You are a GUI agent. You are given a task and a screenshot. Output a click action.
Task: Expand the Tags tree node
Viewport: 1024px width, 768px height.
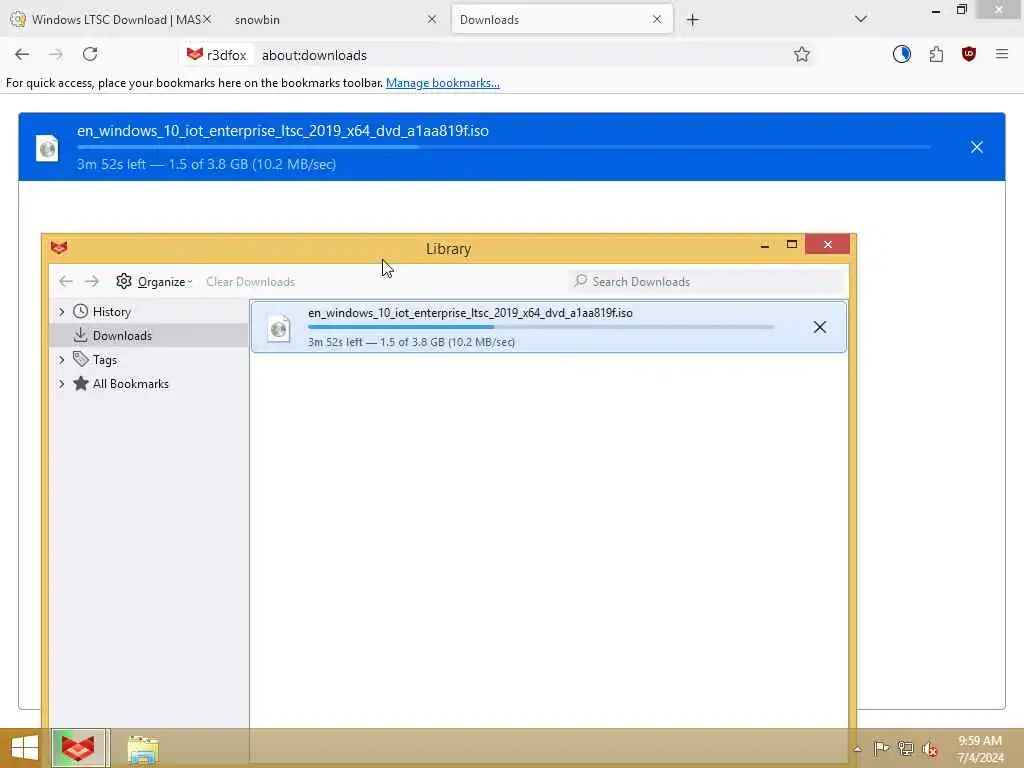(61, 360)
